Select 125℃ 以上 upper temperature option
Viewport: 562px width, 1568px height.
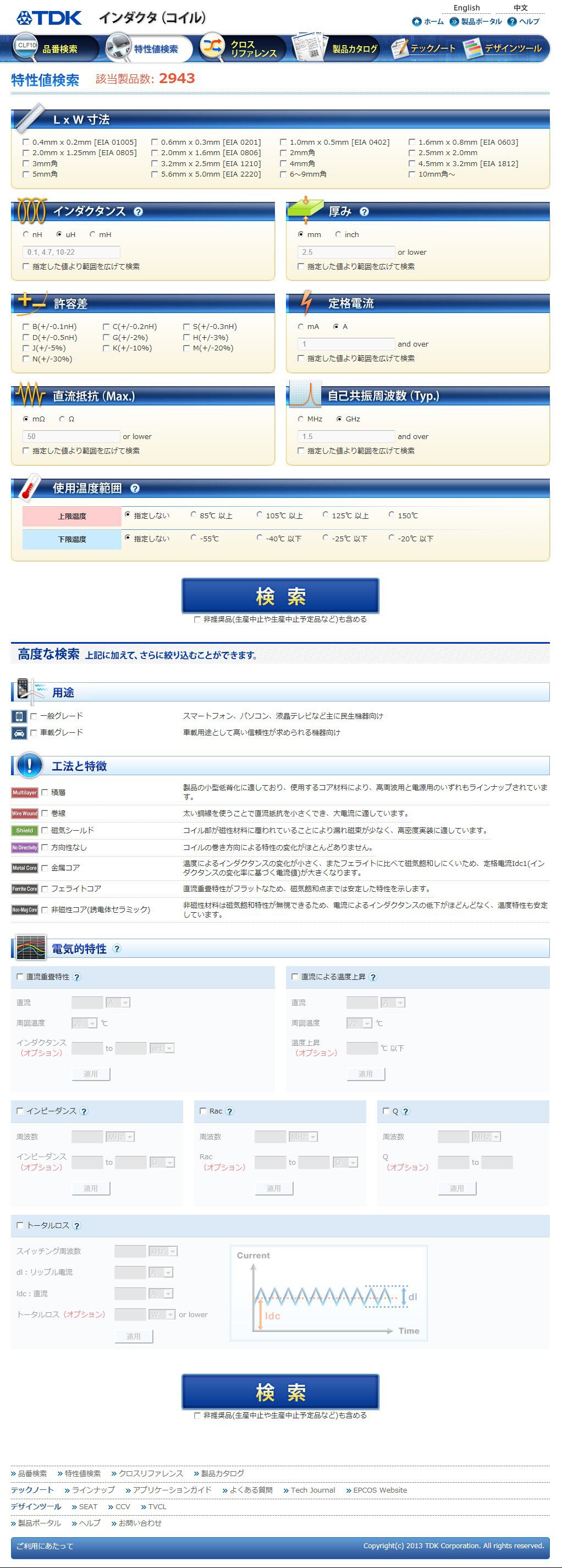click(326, 515)
